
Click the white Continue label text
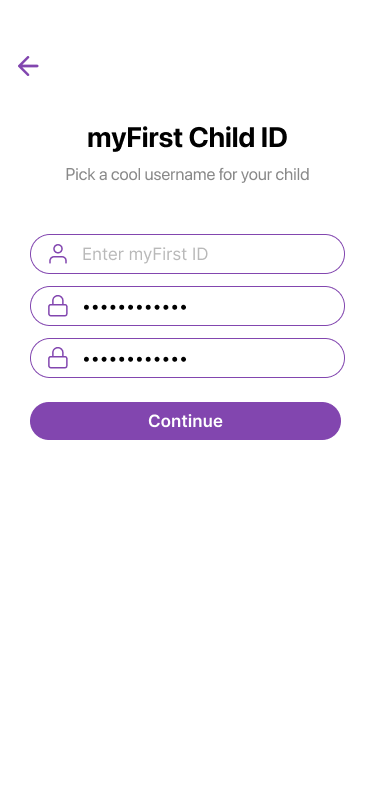[x=185, y=421]
